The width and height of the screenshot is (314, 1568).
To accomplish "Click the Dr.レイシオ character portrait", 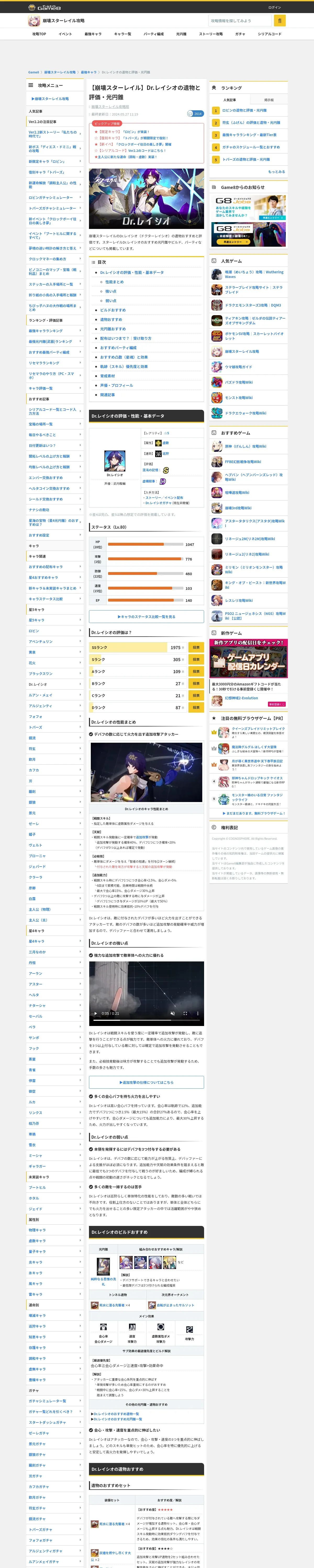I will click(115, 461).
